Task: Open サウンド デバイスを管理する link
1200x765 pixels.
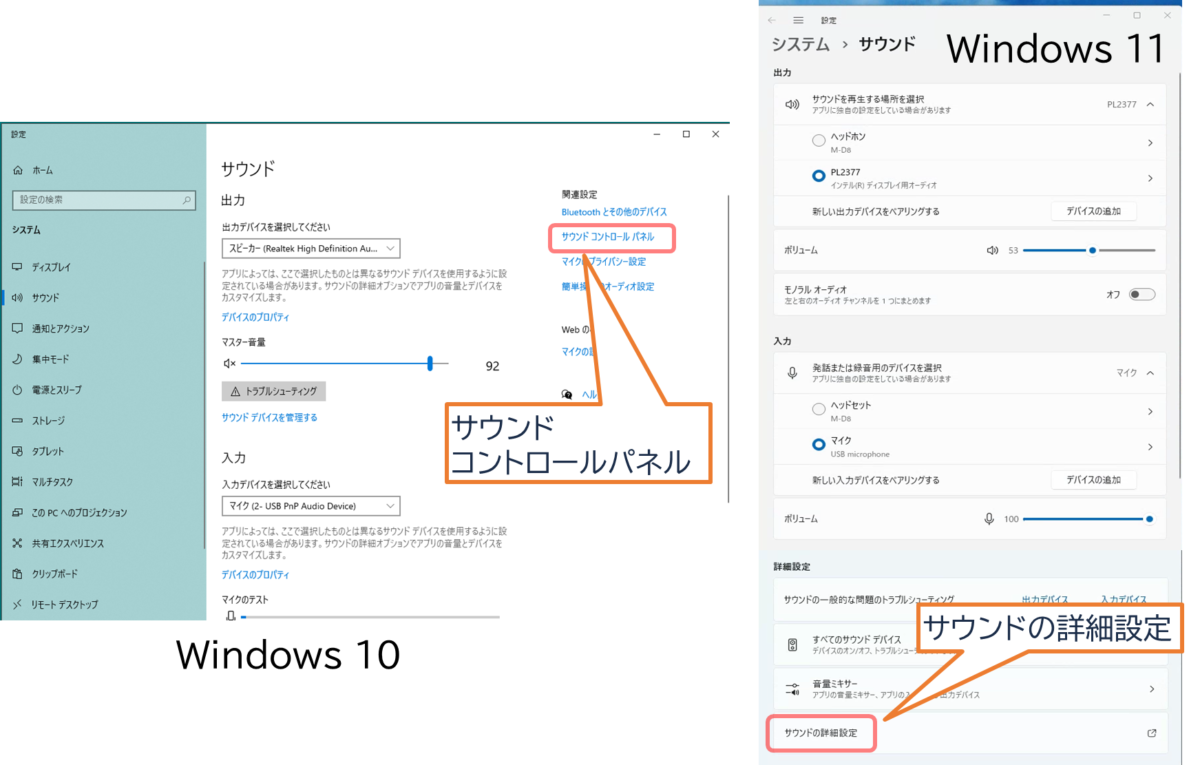Action: (269, 418)
